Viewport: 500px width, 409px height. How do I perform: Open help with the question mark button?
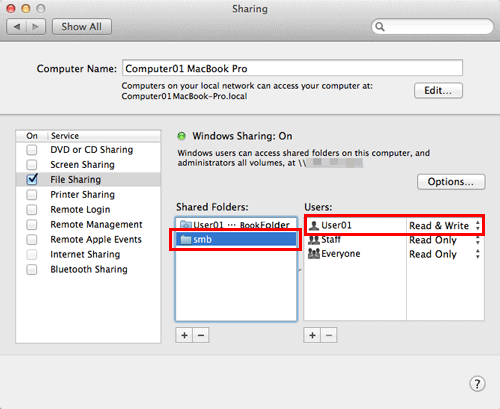click(x=477, y=384)
